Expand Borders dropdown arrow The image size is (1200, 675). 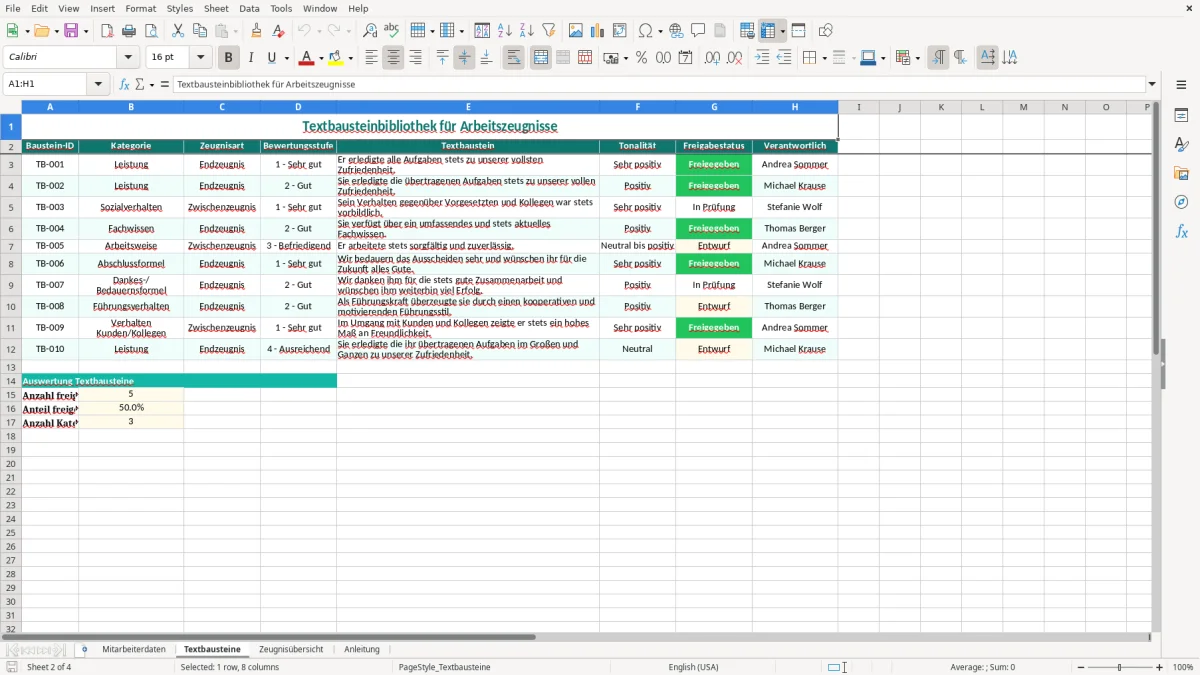[823, 58]
